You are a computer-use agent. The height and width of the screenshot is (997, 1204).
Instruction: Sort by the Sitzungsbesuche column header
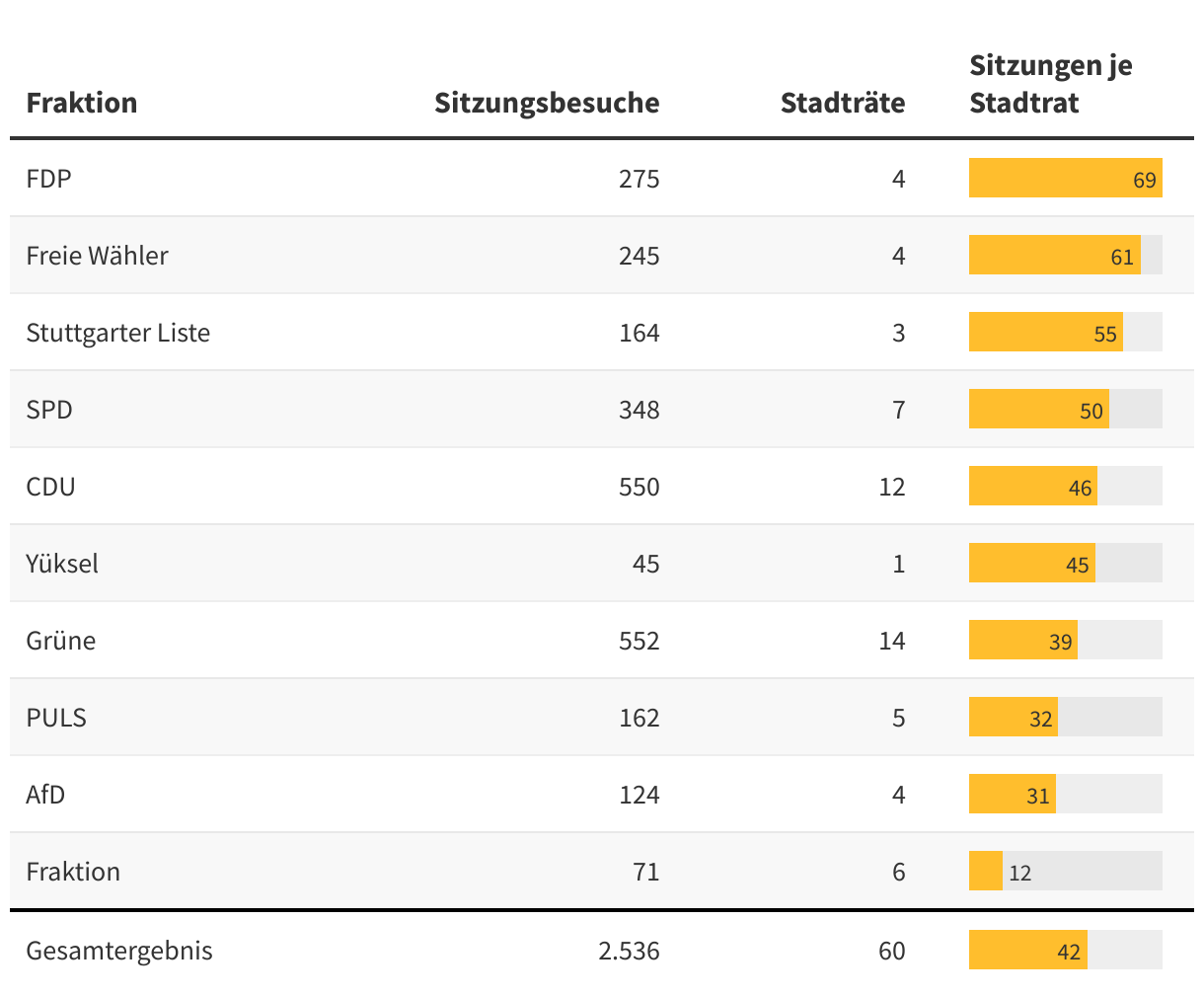coord(547,103)
